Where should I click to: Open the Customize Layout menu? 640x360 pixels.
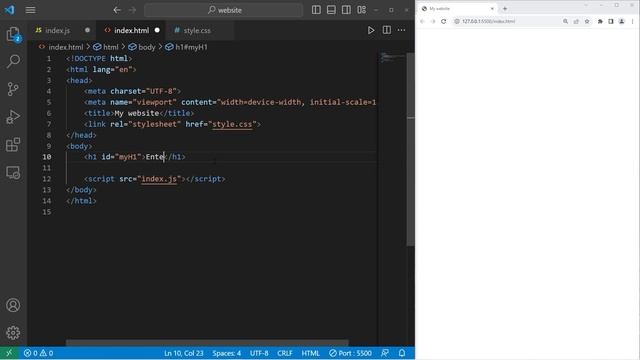point(362,10)
